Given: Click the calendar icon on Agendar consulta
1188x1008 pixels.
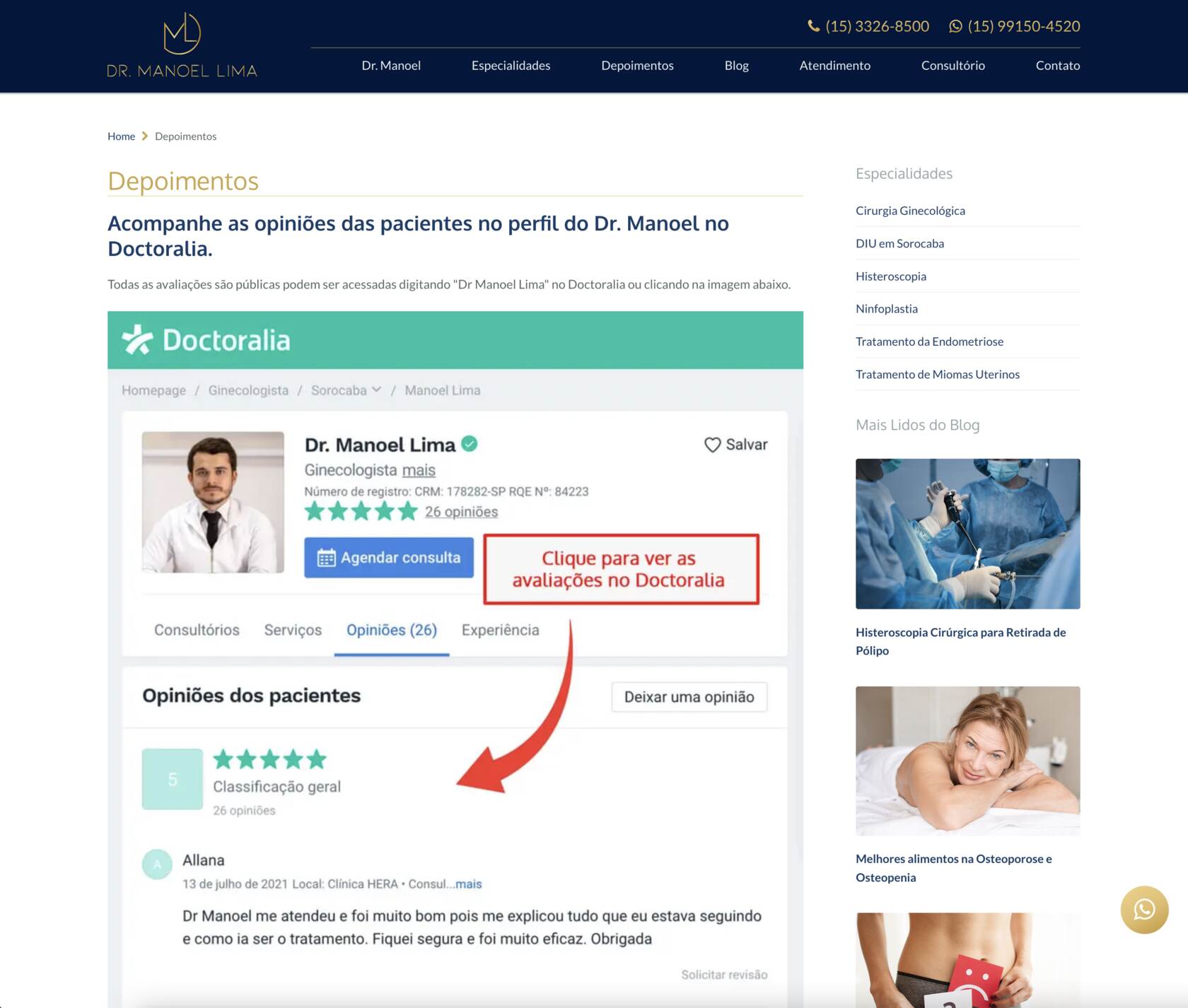Looking at the screenshot, I should coord(326,558).
